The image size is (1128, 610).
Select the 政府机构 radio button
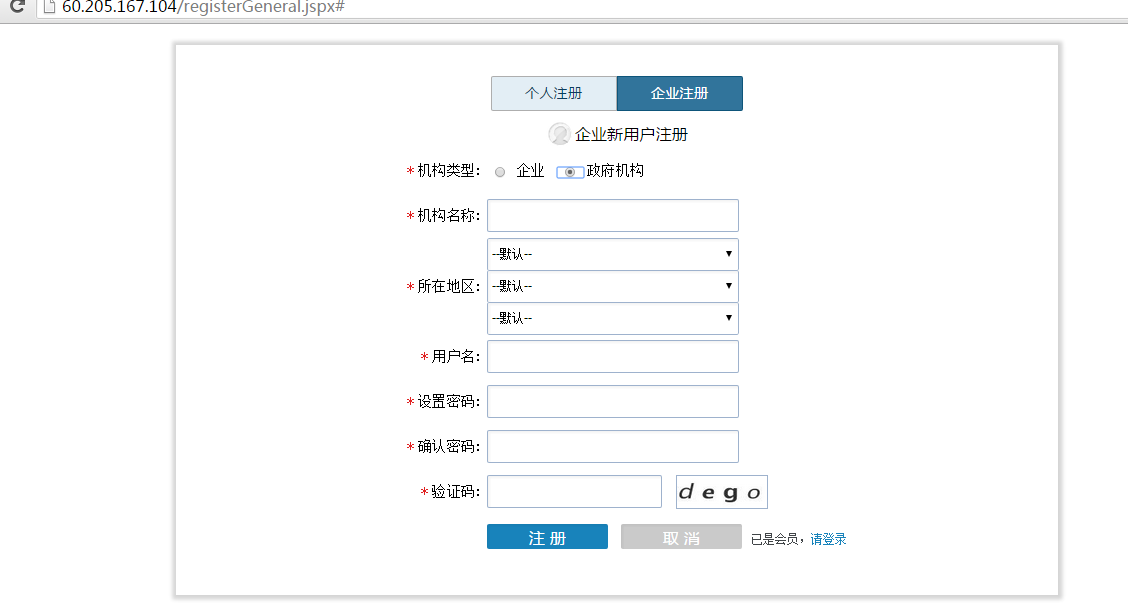pos(569,172)
